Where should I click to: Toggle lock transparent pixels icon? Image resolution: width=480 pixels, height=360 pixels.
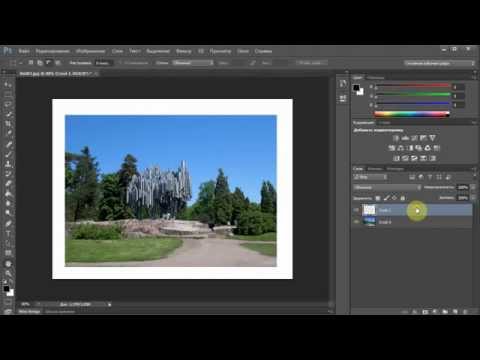[378, 198]
